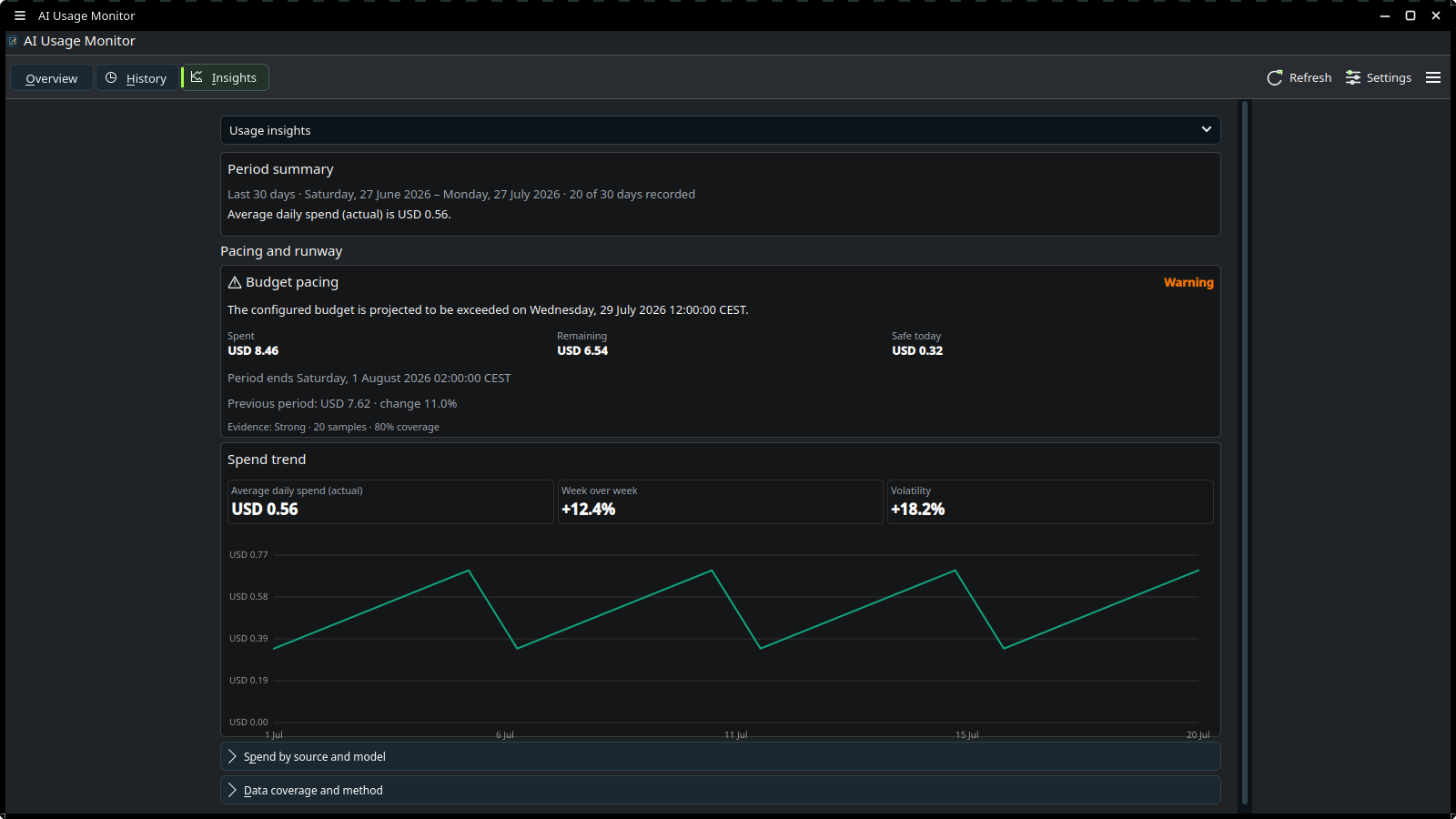Click the Budget pacing warning triangle icon
The width and height of the screenshot is (1456, 819).
click(235, 282)
